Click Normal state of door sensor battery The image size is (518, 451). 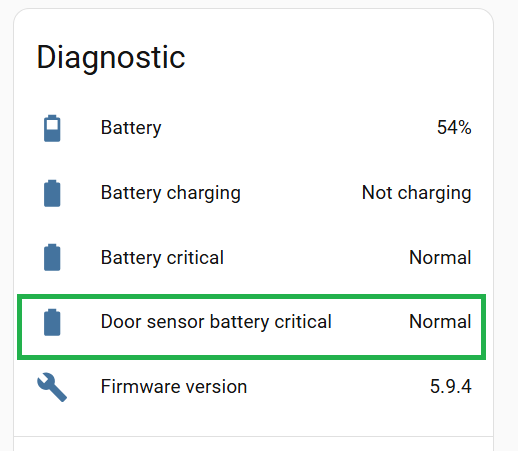click(440, 322)
